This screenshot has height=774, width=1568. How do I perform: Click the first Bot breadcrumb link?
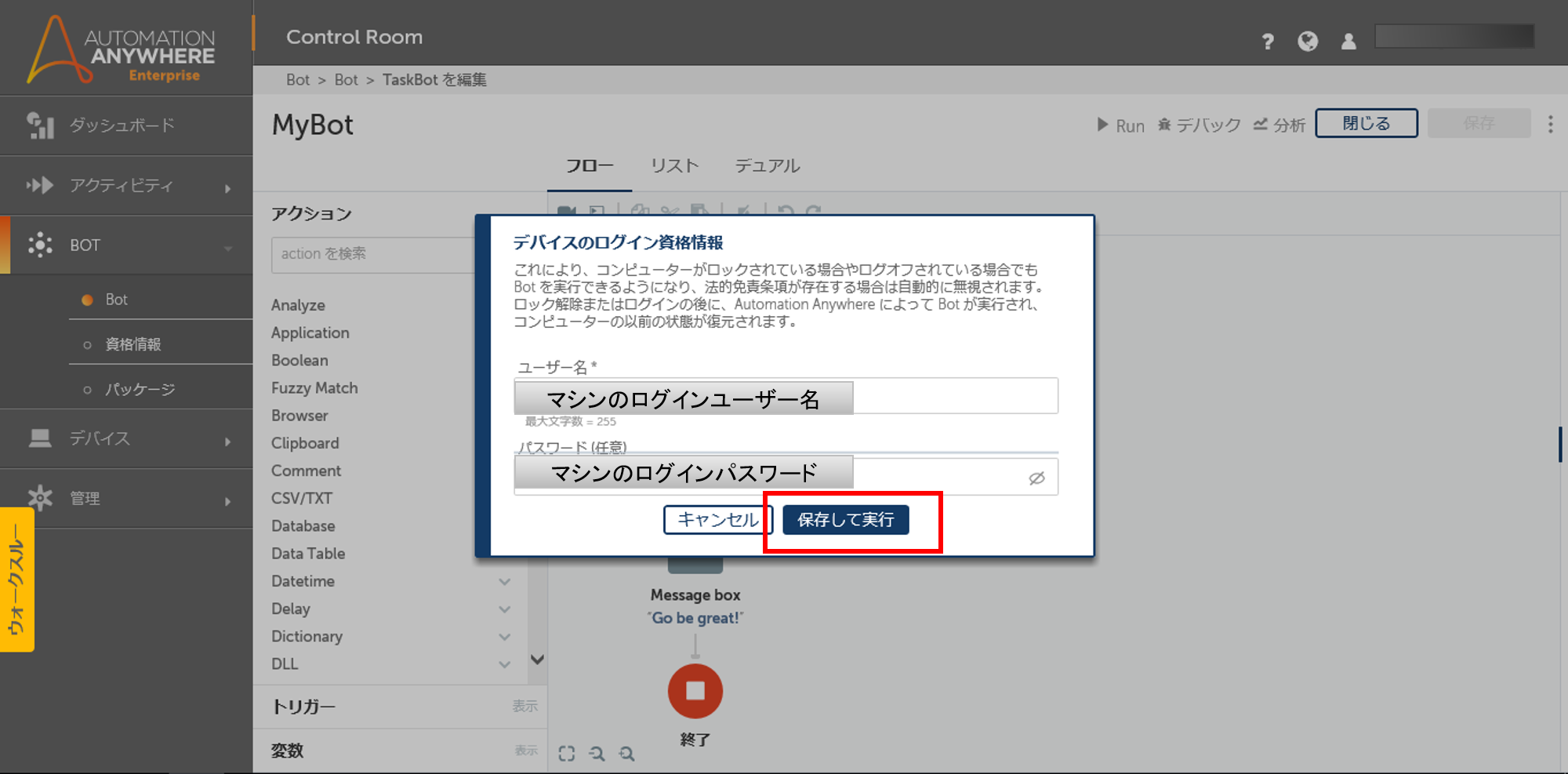[298, 79]
